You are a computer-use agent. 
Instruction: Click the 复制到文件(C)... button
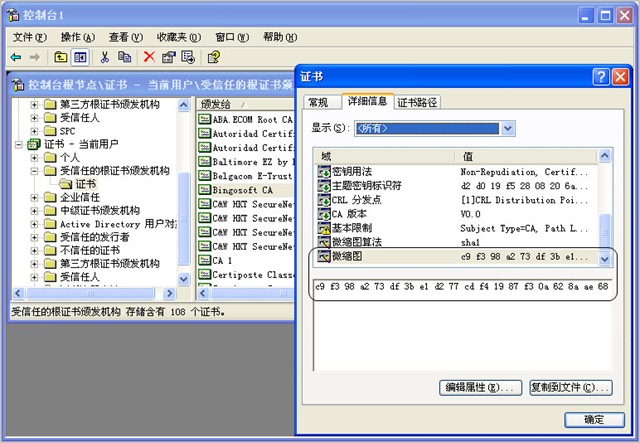coord(568,387)
